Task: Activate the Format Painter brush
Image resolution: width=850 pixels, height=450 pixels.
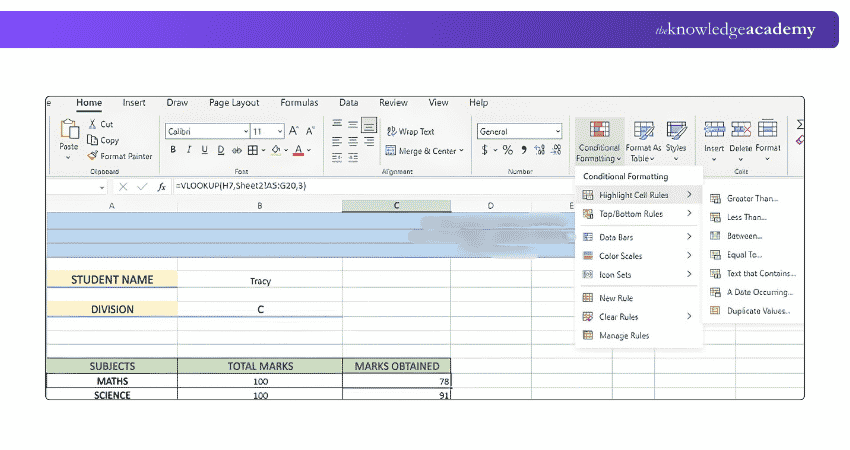Action: [120, 156]
